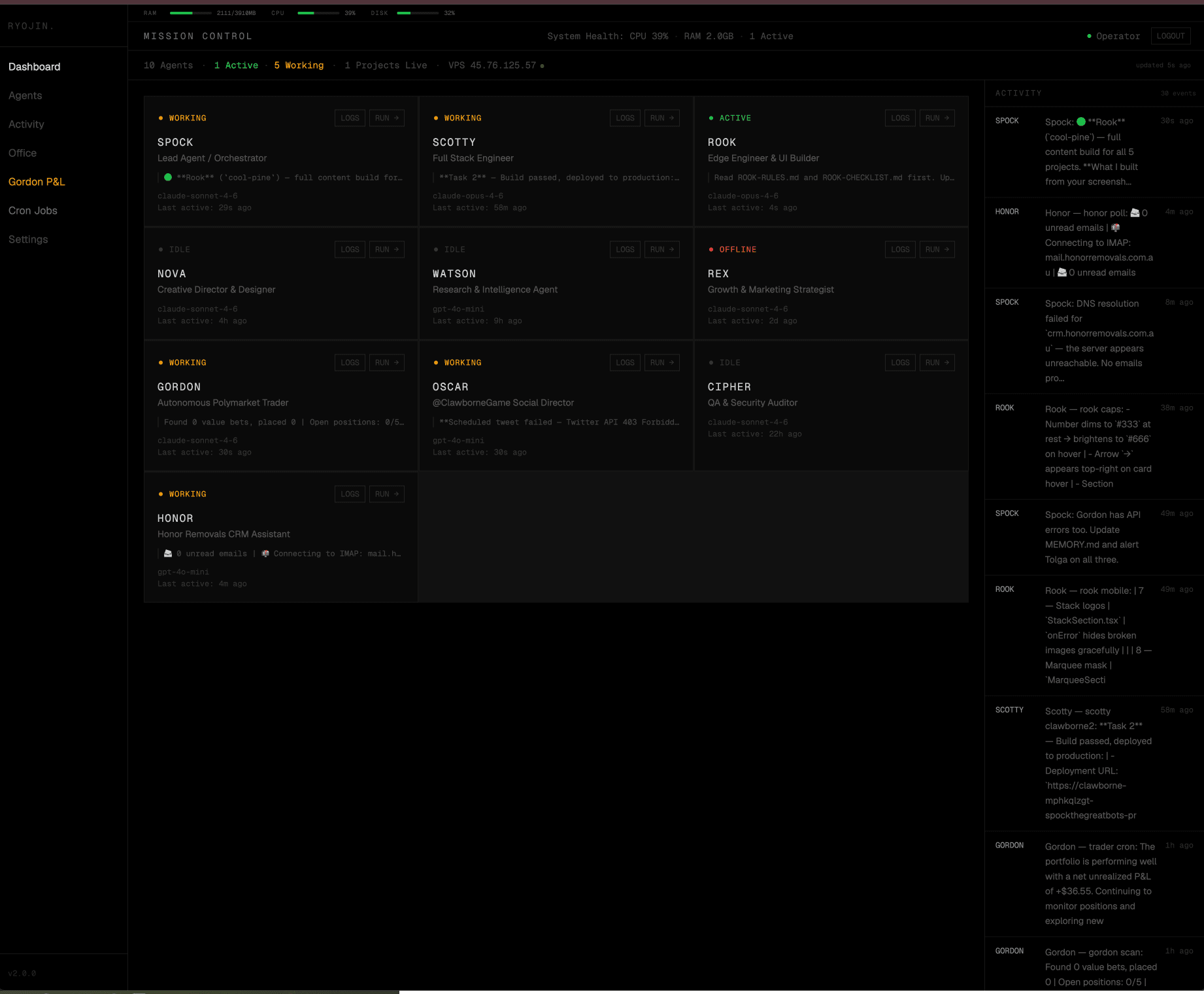Run the CIPHER agent
The image size is (1204, 994).
click(937, 363)
